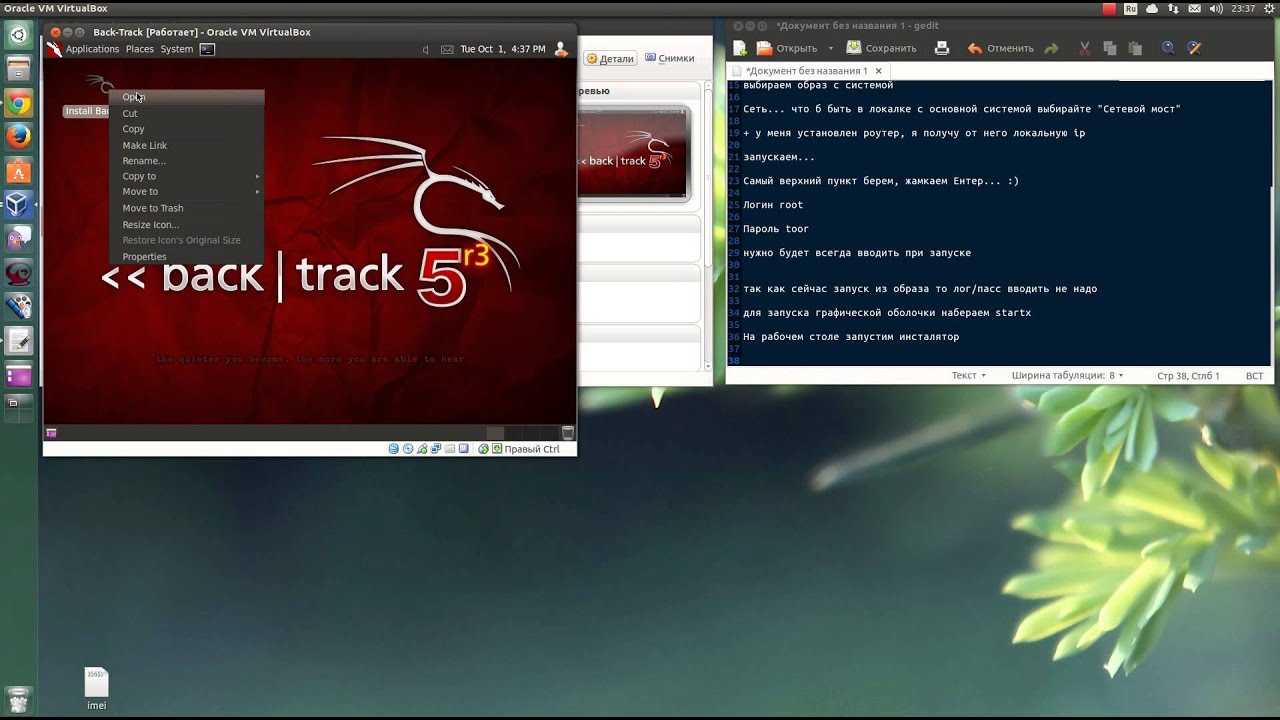The image size is (1280, 720).
Task: Open the find magnifier tool in gedit
Action: tap(1168, 48)
